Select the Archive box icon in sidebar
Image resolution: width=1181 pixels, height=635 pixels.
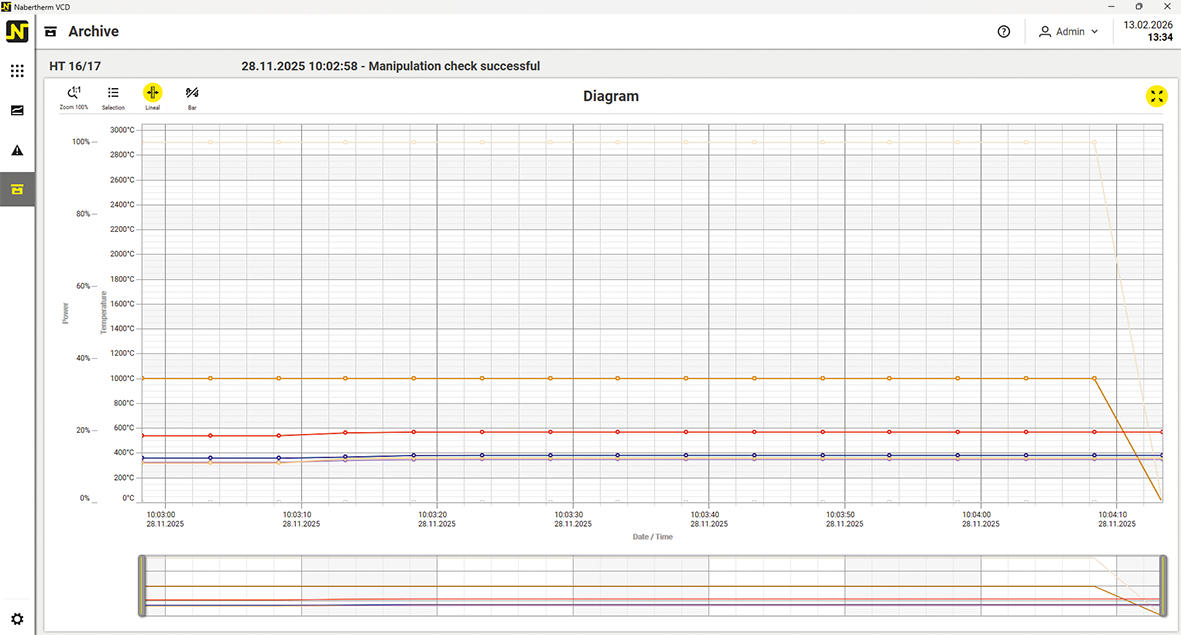coord(17,189)
